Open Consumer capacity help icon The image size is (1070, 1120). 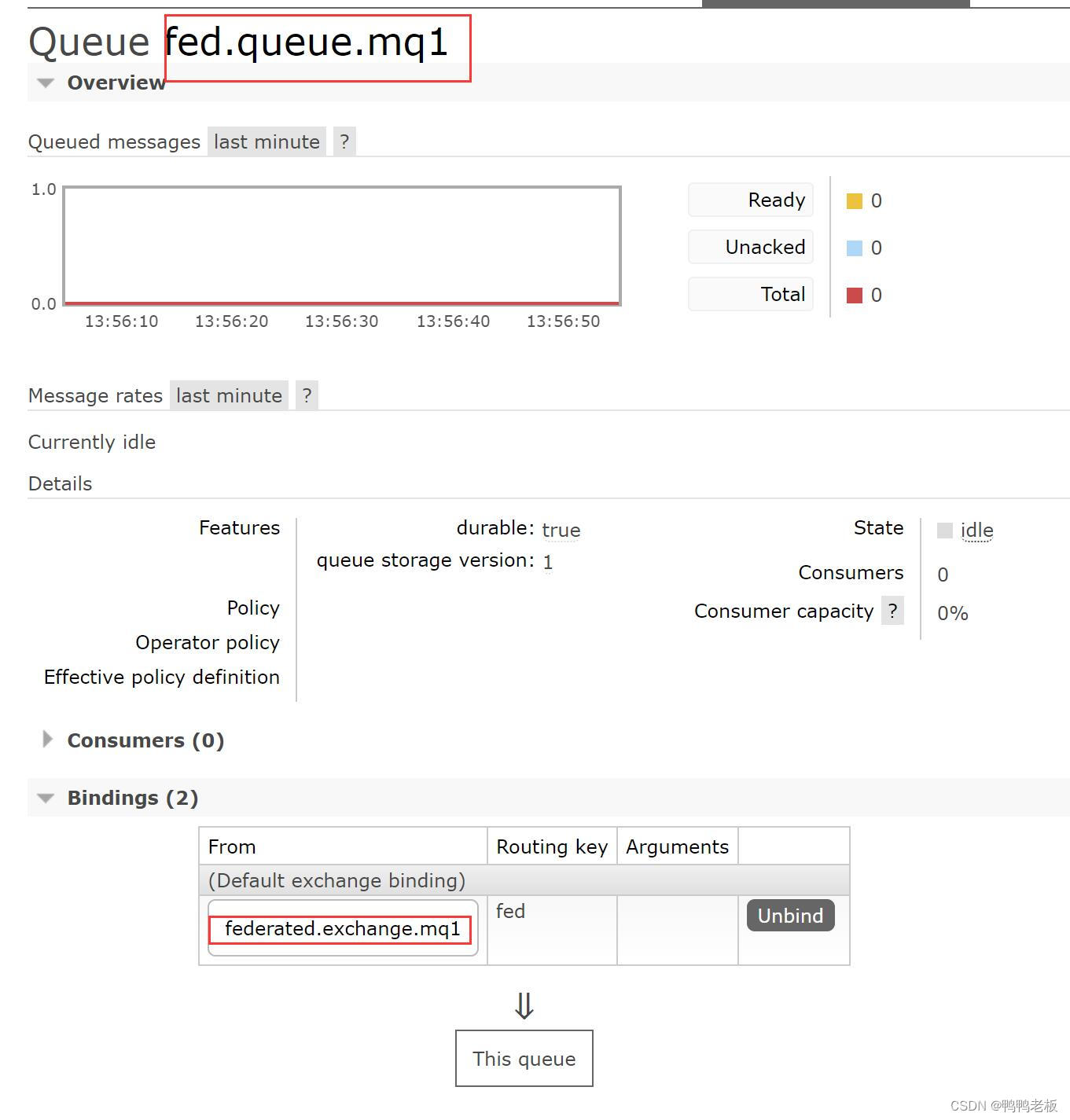pos(892,611)
